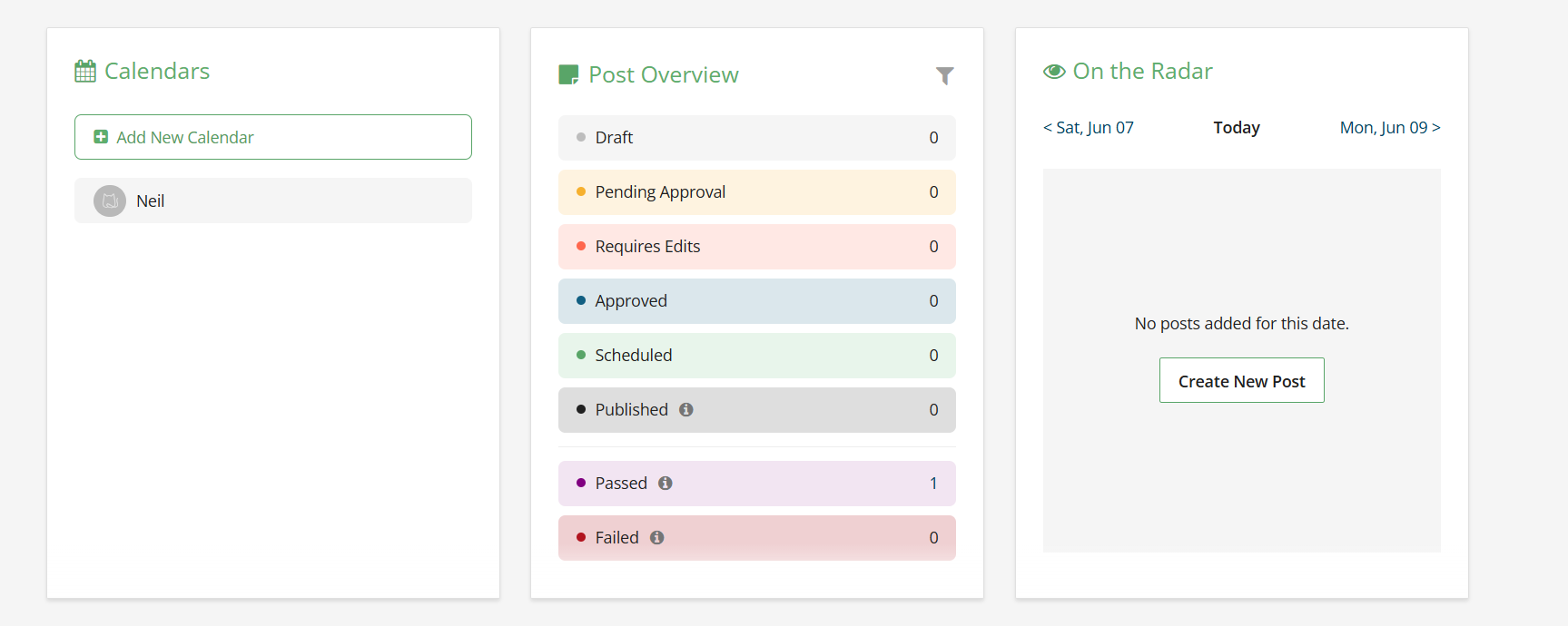Open the Pending Approval posts row
1568x626 pixels.
[x=756, y=192]
